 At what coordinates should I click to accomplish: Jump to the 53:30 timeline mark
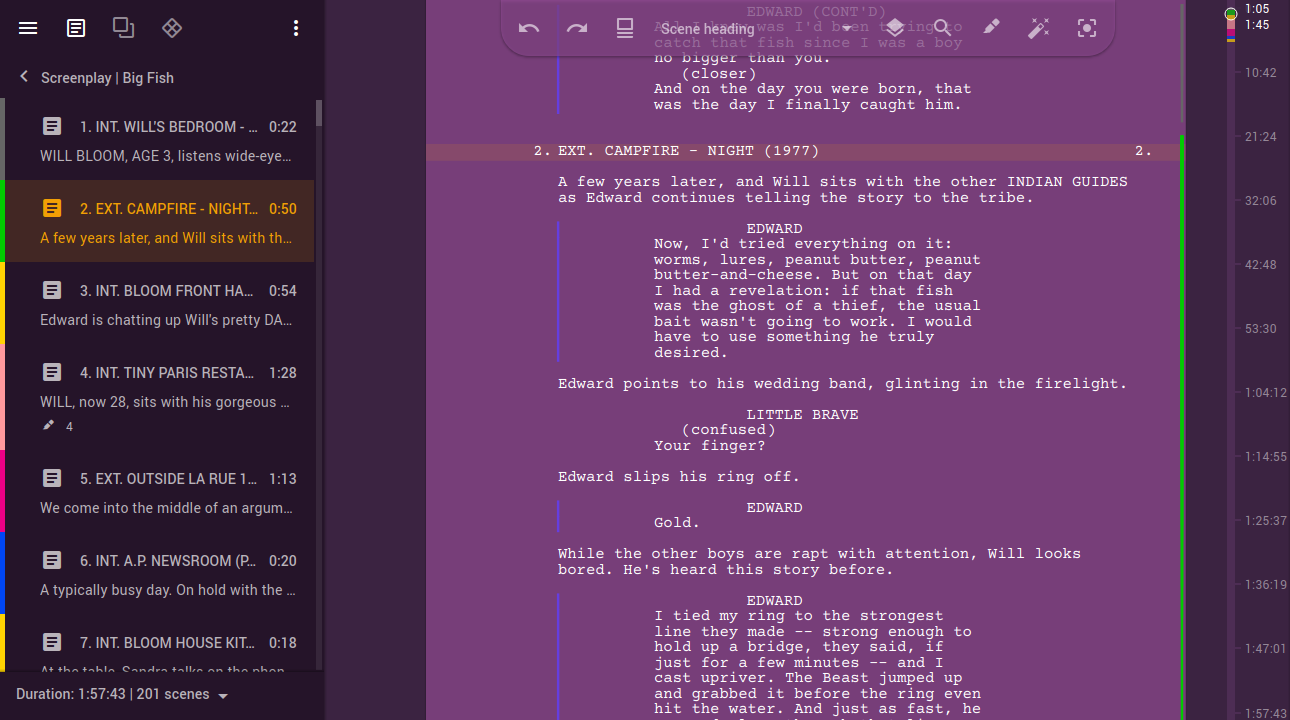(1260, 329)
